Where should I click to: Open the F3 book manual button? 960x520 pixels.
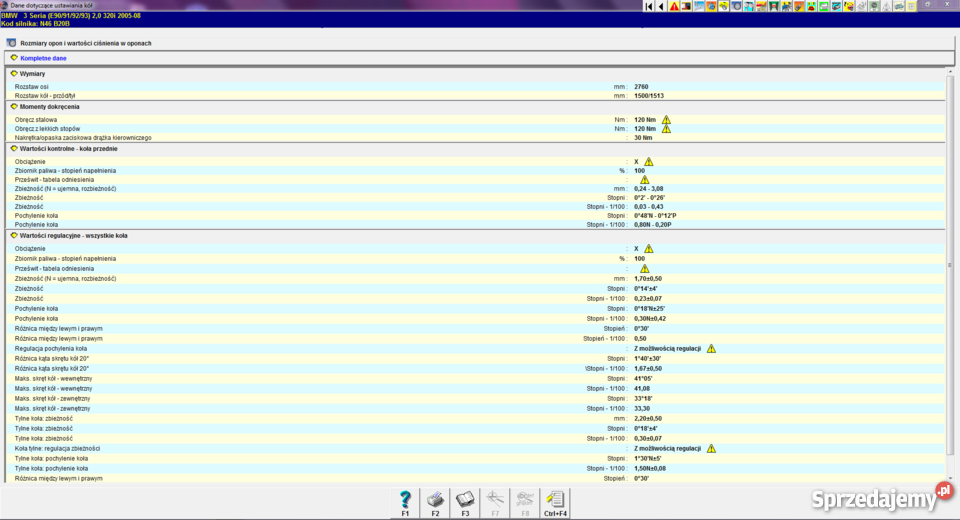point(465,501)
